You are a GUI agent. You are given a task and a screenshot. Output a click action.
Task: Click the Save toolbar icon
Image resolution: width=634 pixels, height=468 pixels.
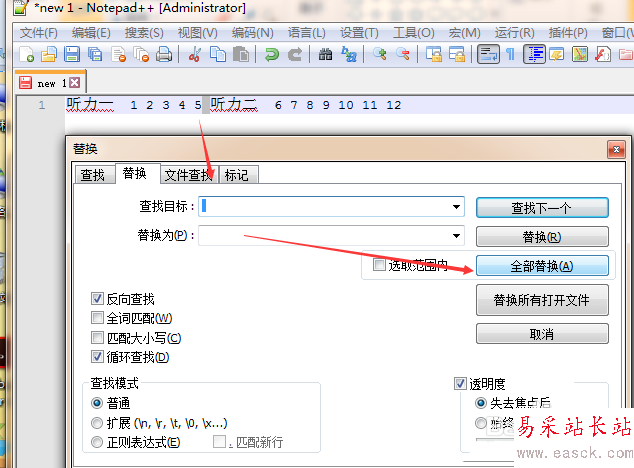click(x=72, y=54)
